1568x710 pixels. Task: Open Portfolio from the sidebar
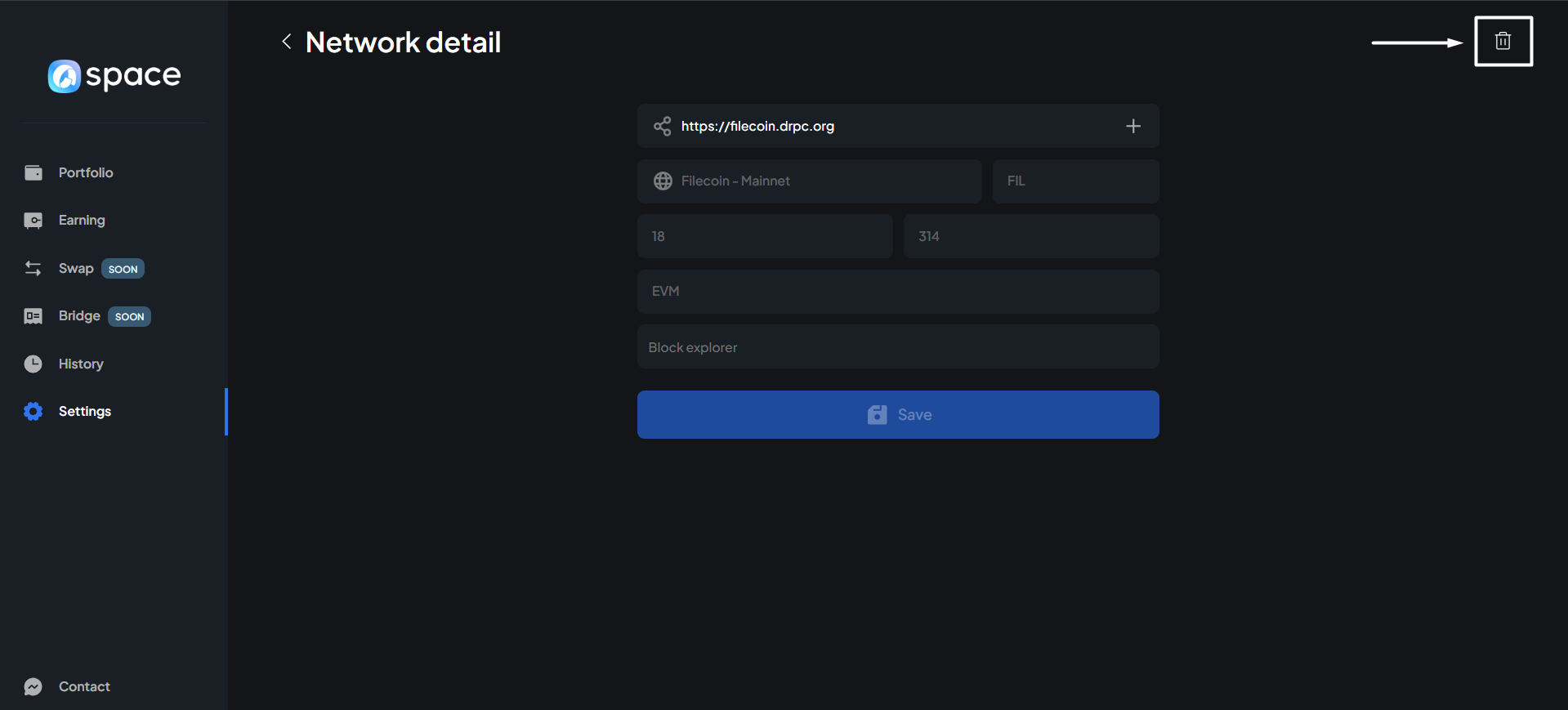point(86,172)
